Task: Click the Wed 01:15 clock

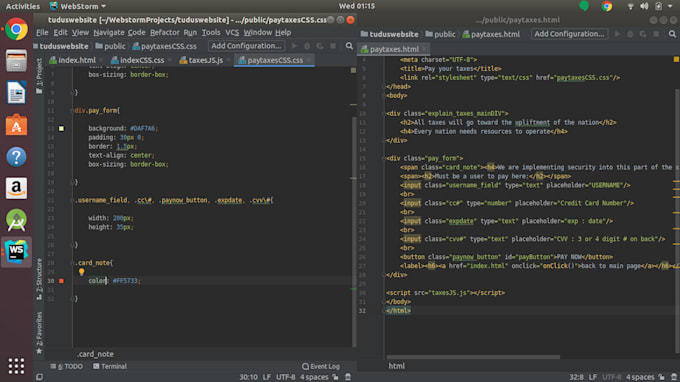Action: 357,6
